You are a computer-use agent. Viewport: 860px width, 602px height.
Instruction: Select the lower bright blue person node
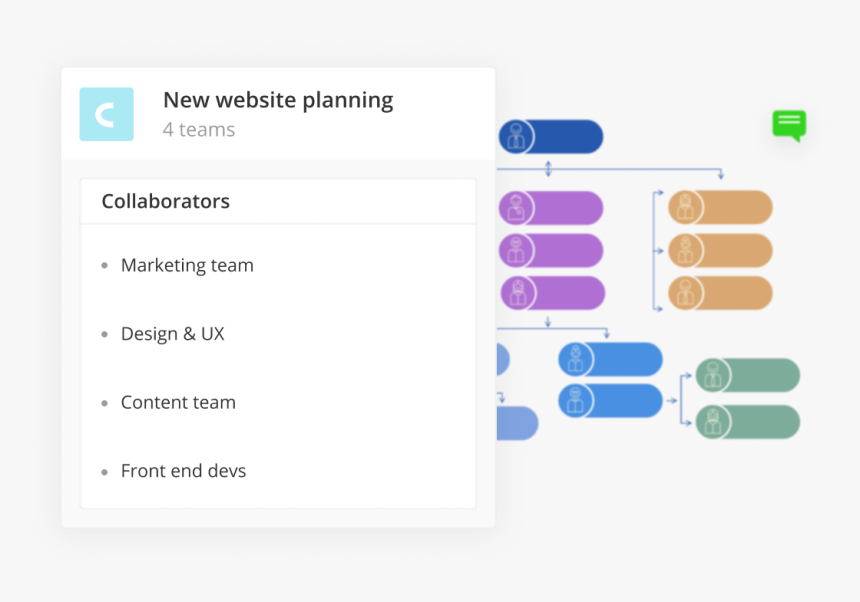pos(610,401)
